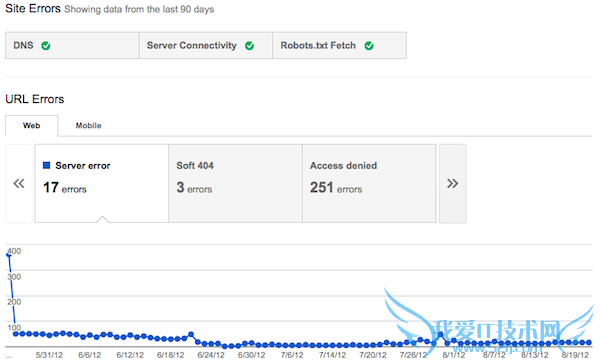
Task: Click the URL Errors heading
Action: click(x=35, y=99)
